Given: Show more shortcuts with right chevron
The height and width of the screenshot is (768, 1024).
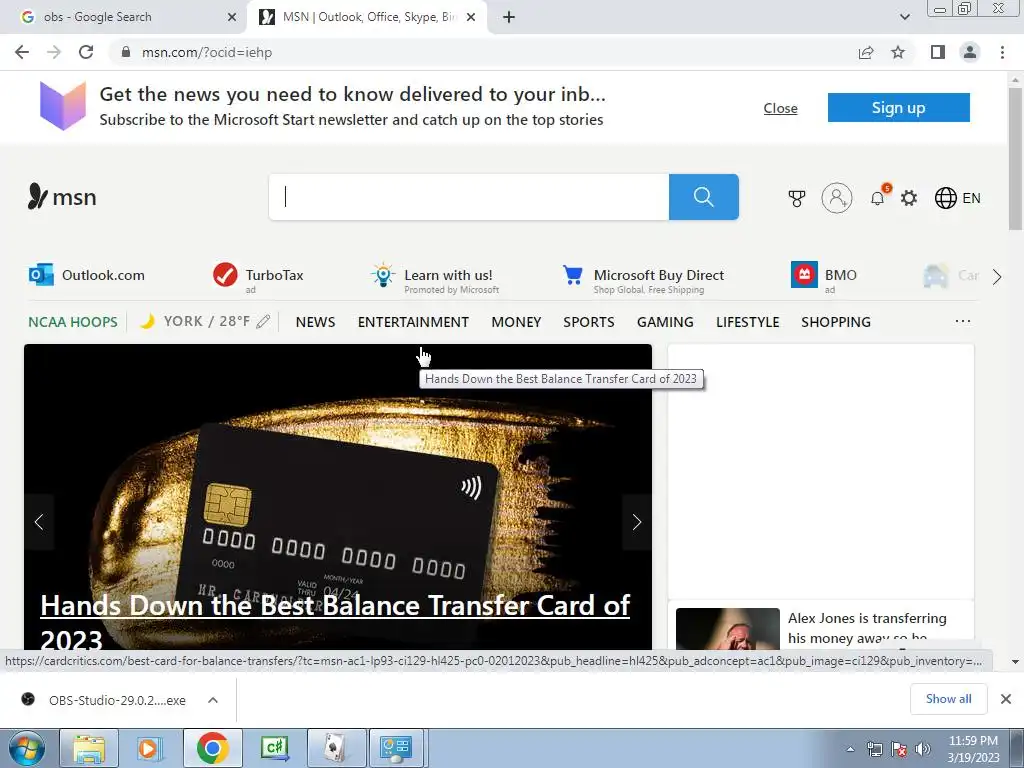Looking at the screenshot, I should (x=997, y=277).
